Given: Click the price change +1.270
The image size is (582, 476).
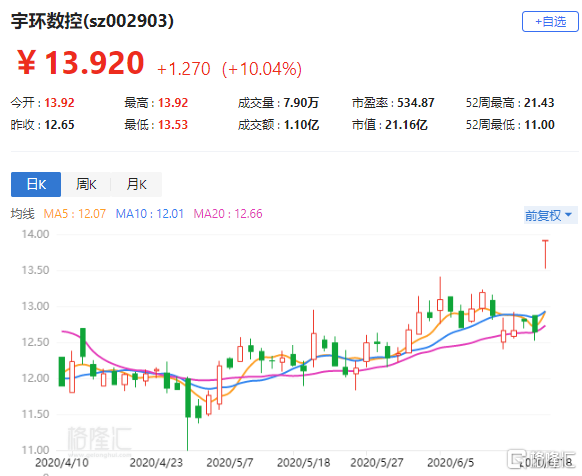Looking at the screenshot, I should point(184,69).
